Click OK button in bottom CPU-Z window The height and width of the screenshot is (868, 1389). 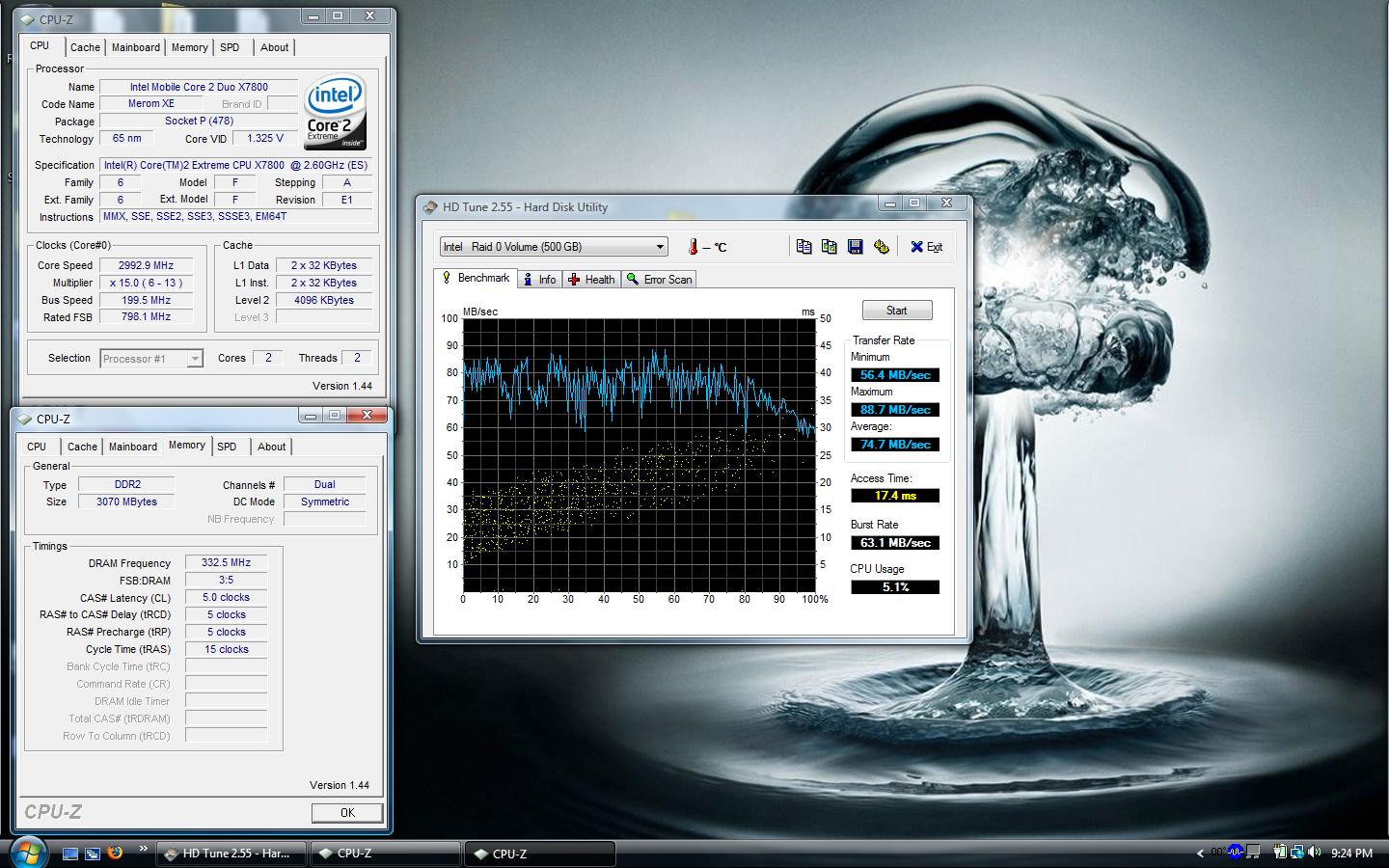pos(347,813)
